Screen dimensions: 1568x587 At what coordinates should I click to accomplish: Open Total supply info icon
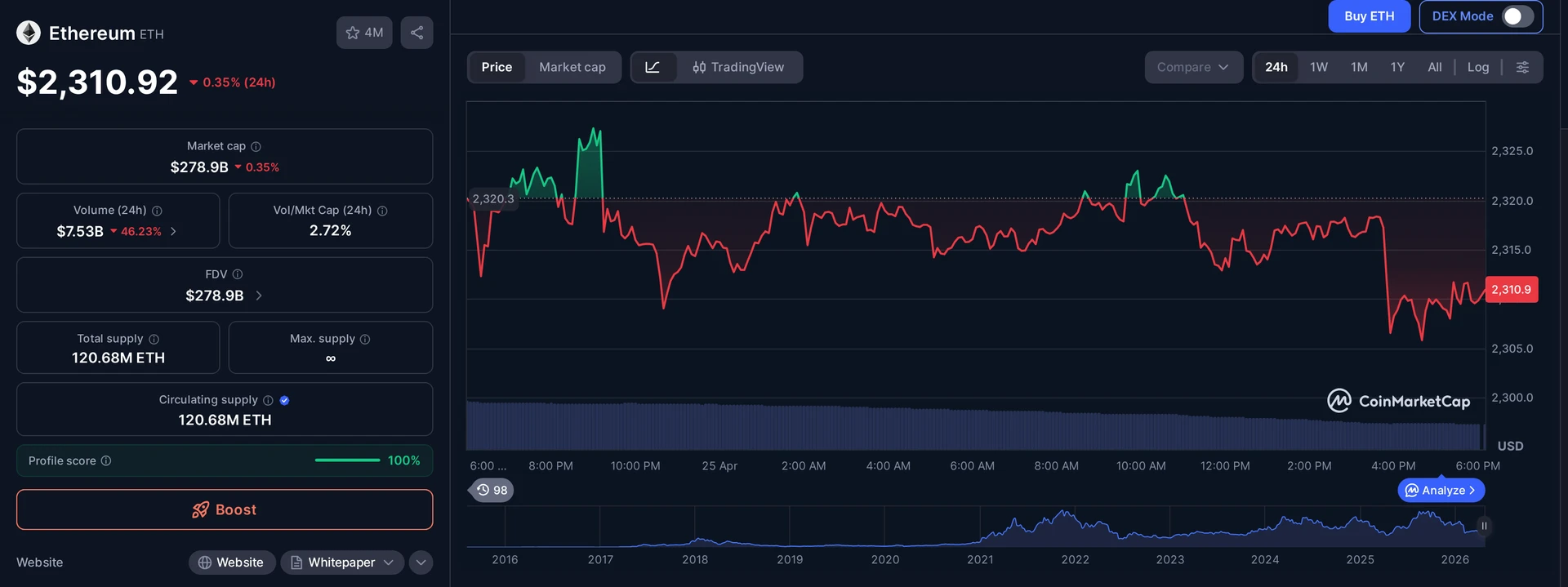click(154, 339)
